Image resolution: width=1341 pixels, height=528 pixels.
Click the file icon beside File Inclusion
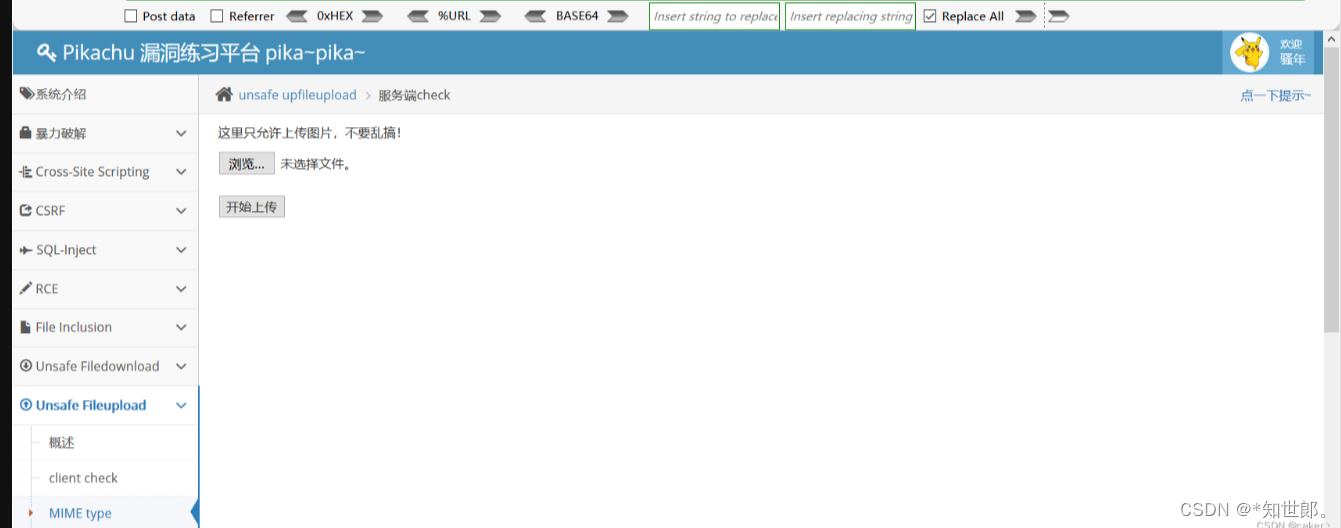pyautogui.click(x=26, y=327)
